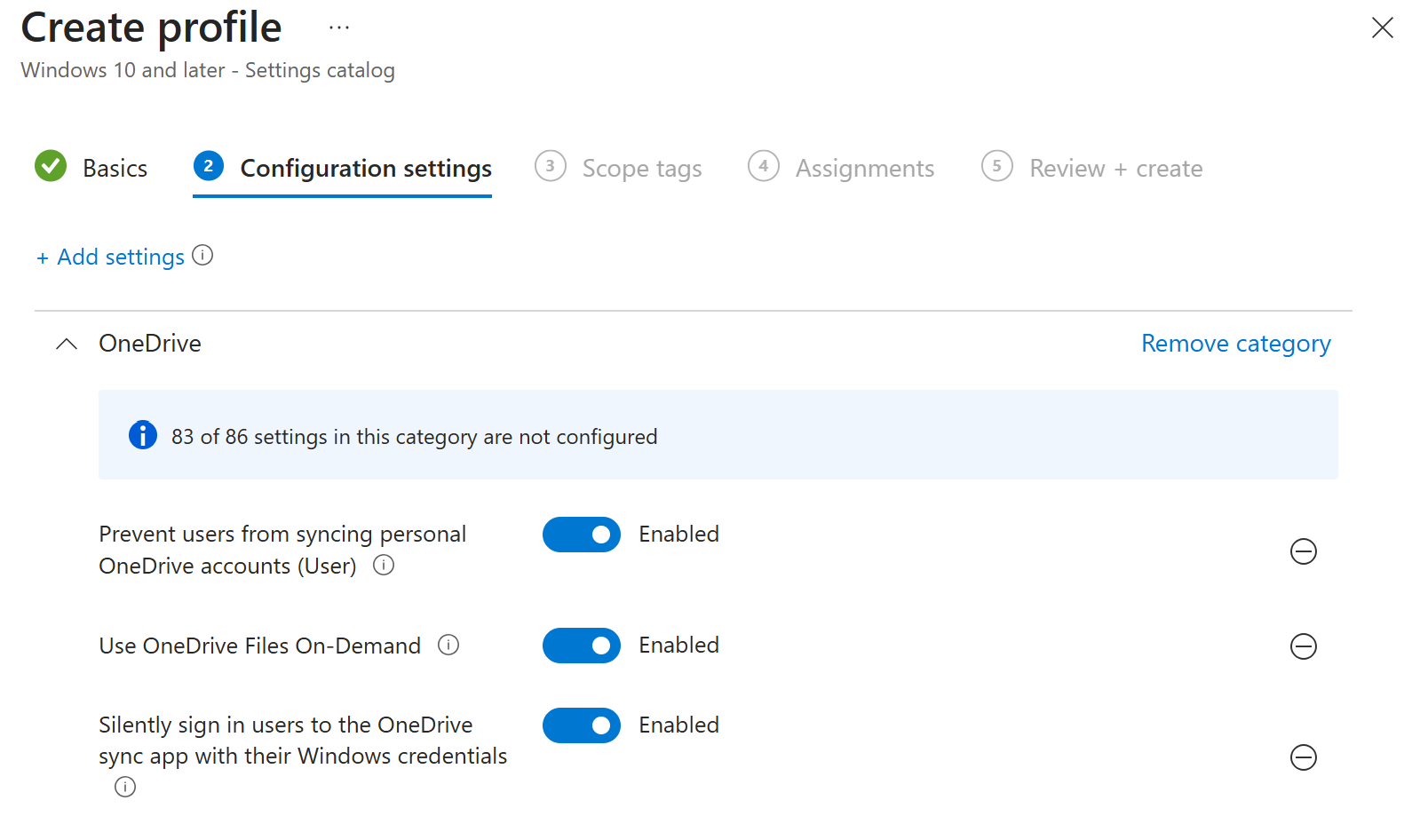Click the Add settings link

pyautogui.click(x=110, y=257)
